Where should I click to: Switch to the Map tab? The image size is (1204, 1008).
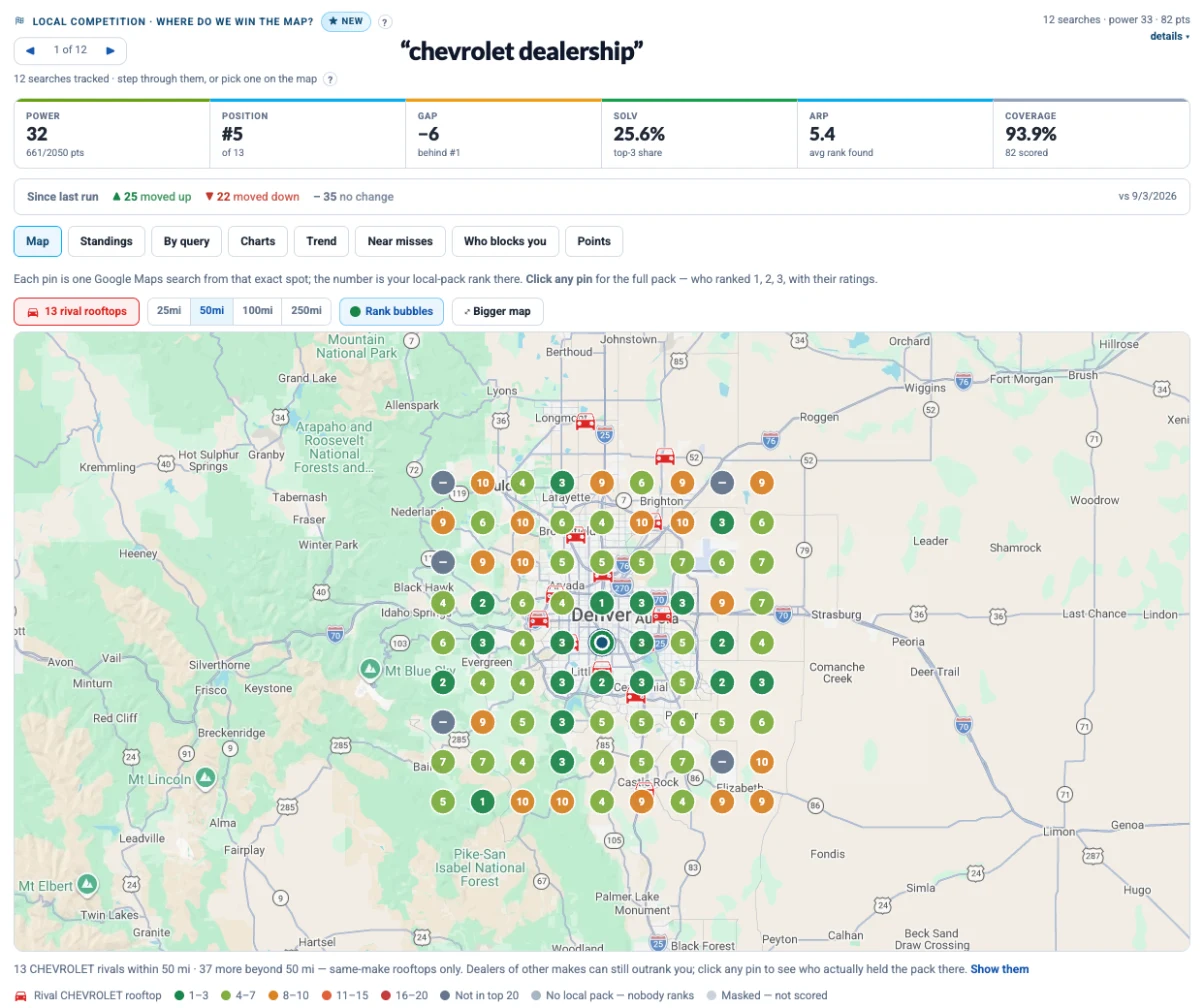pos(38,241)
